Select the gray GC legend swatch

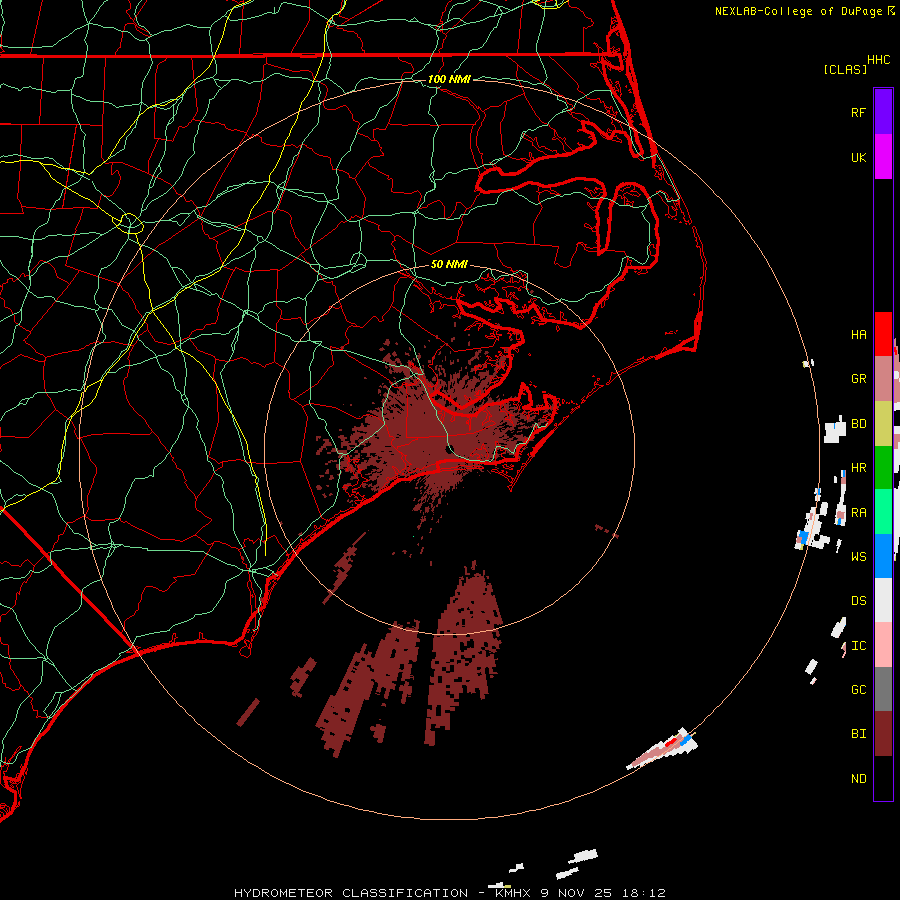coord(883,689)
